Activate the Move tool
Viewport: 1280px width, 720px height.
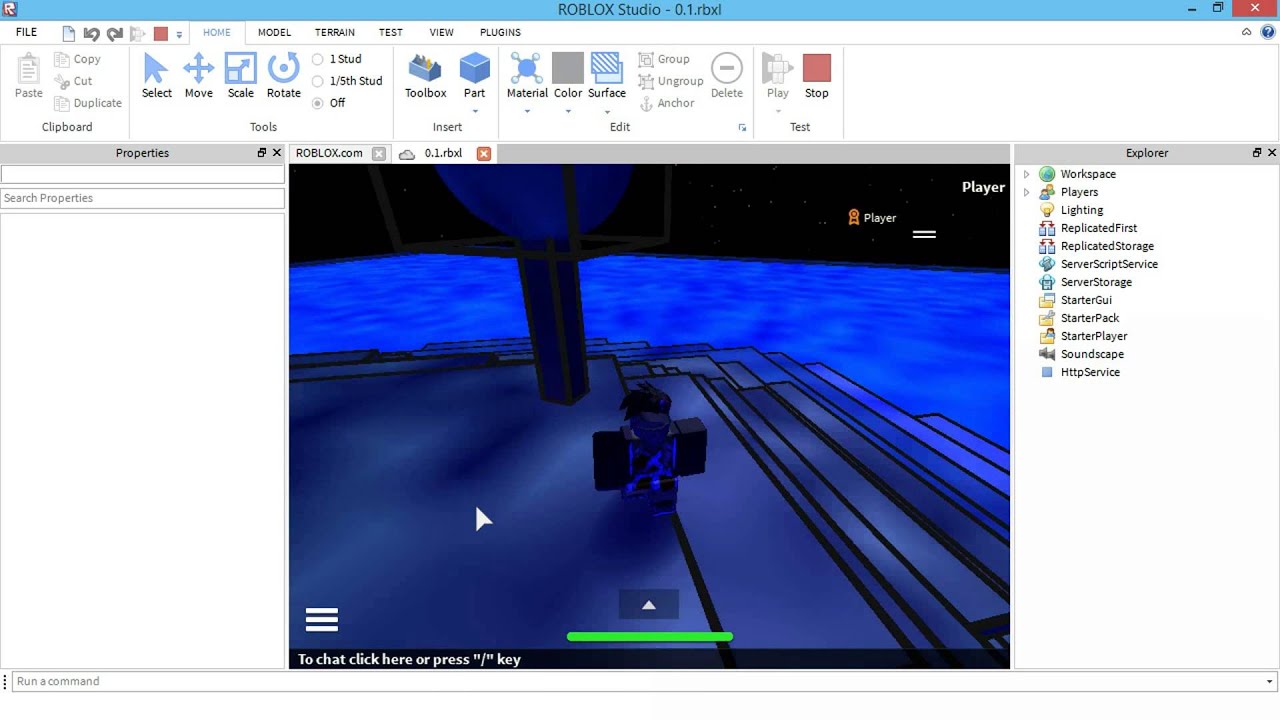coord(198,76)
